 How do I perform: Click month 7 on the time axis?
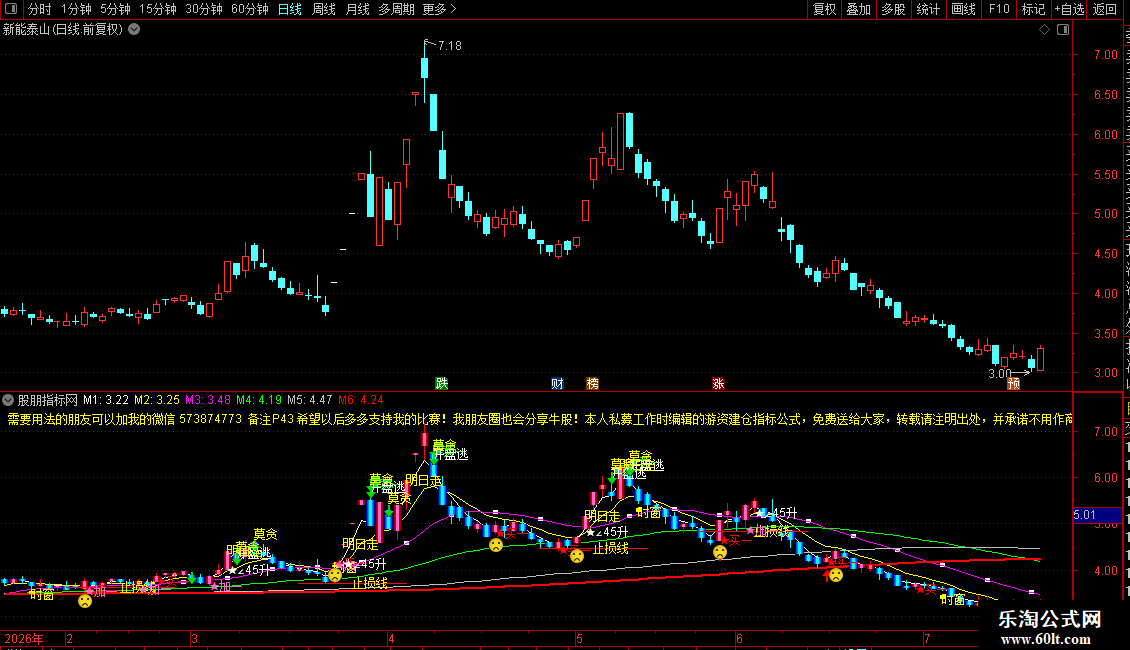(927, 638)
